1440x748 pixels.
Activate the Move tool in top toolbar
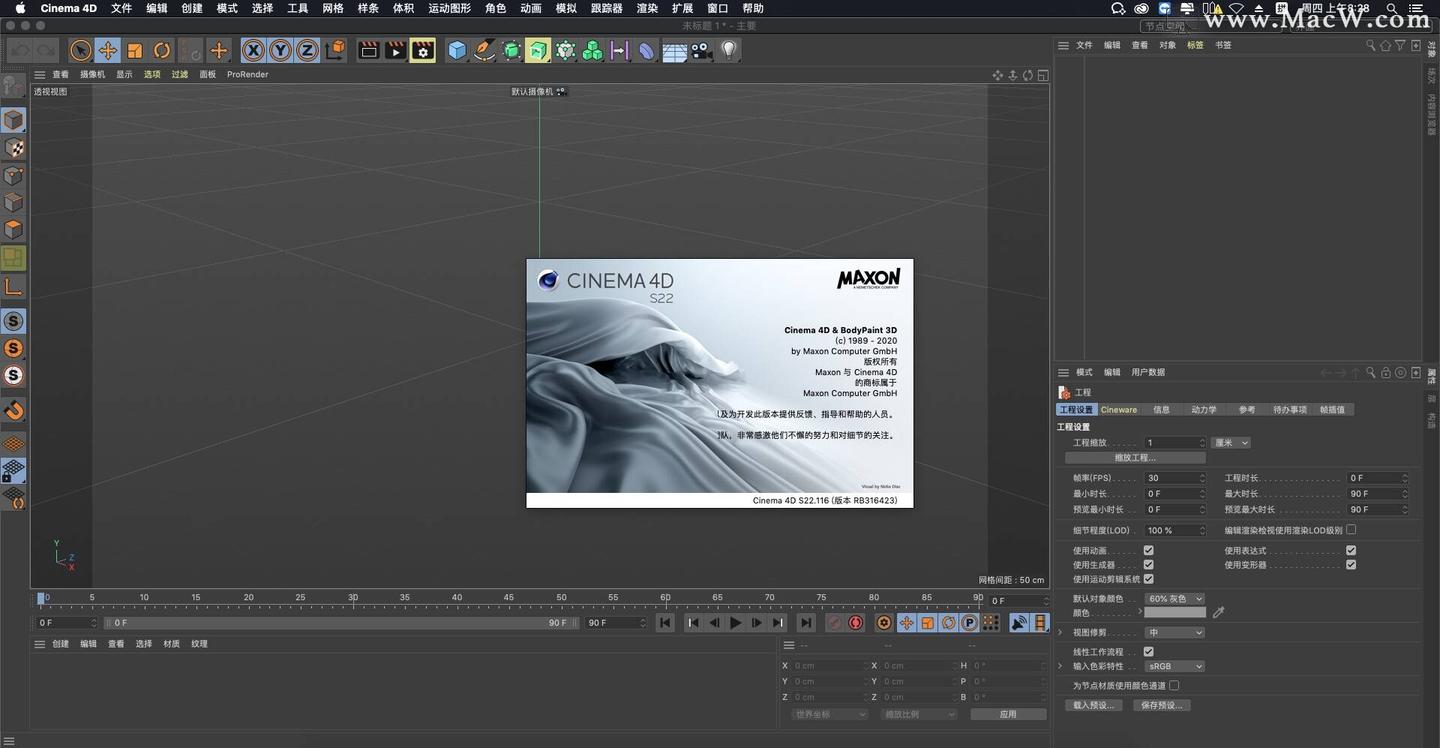click(x=108, y=50)
